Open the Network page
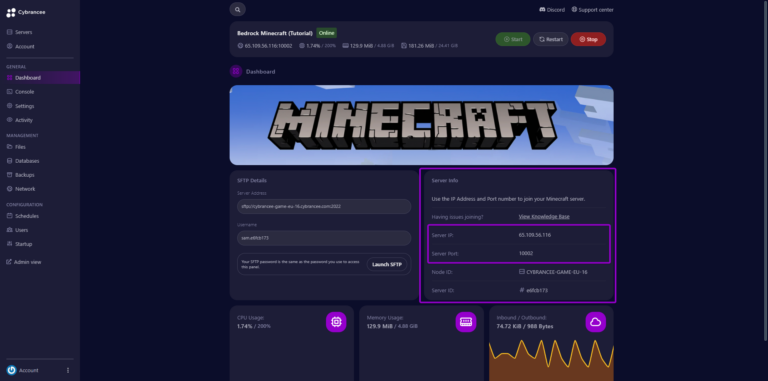 click(x=25, y=189)
